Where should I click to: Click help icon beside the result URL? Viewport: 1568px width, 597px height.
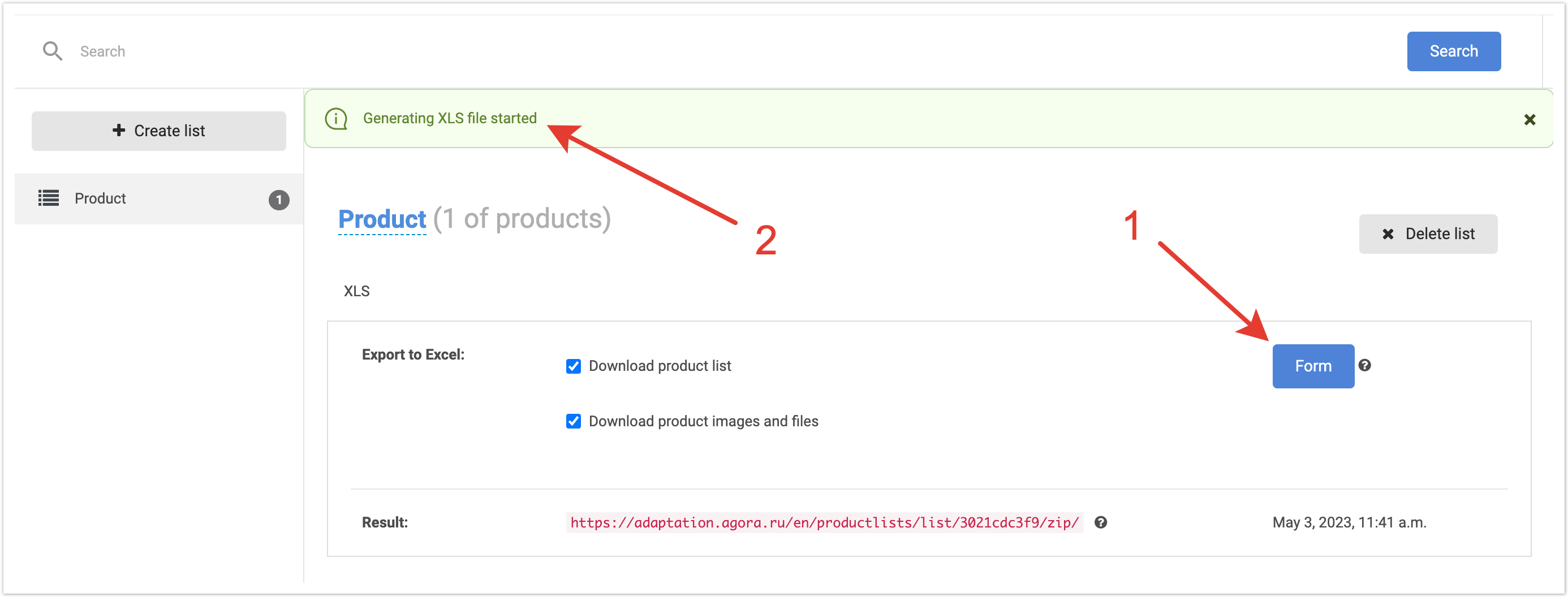[x=1101, y=522]
